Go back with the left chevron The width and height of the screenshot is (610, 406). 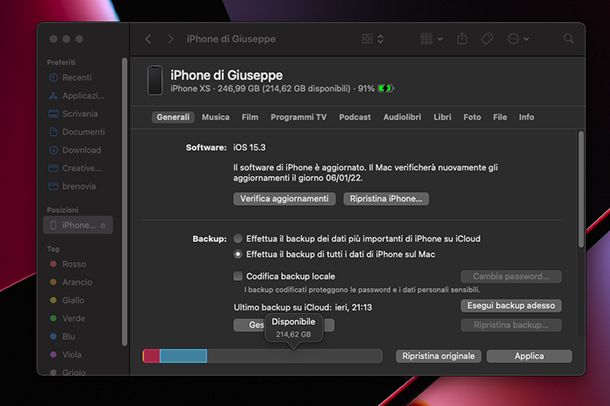point(148,39)
